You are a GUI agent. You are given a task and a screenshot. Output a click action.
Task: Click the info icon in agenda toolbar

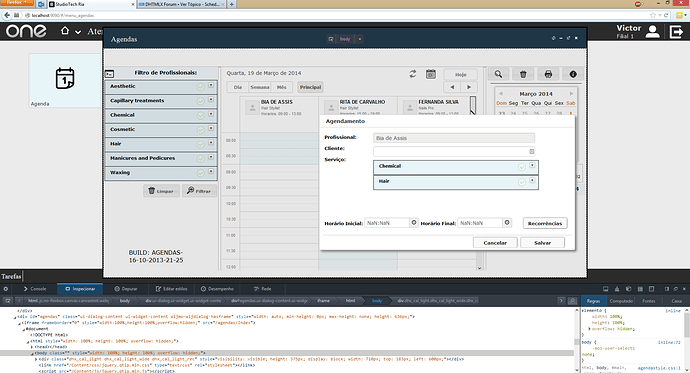click(573, 74)
